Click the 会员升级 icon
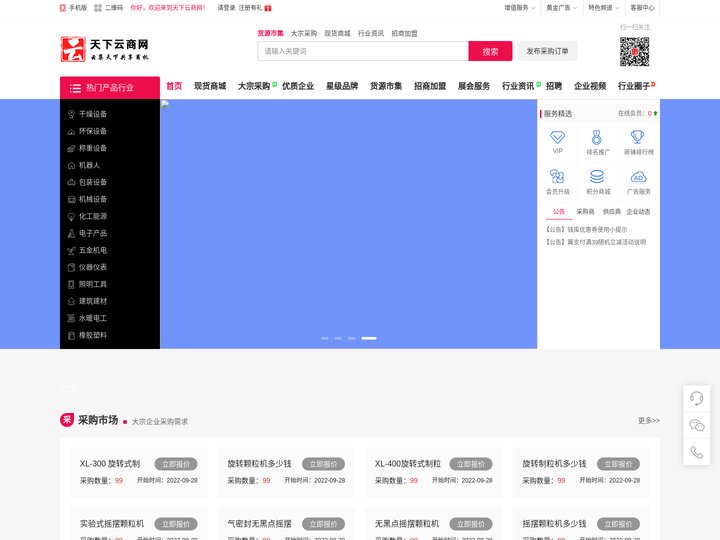720x540 pixels. [557, 176]
